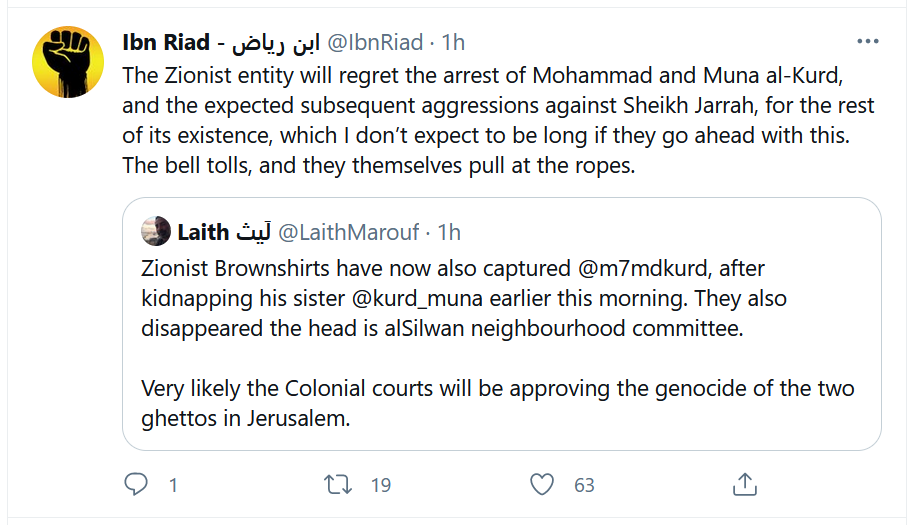Click the 1h timestamp of main tweet
This screenshot has height=525, width=917.
click(x=453, y=43)
